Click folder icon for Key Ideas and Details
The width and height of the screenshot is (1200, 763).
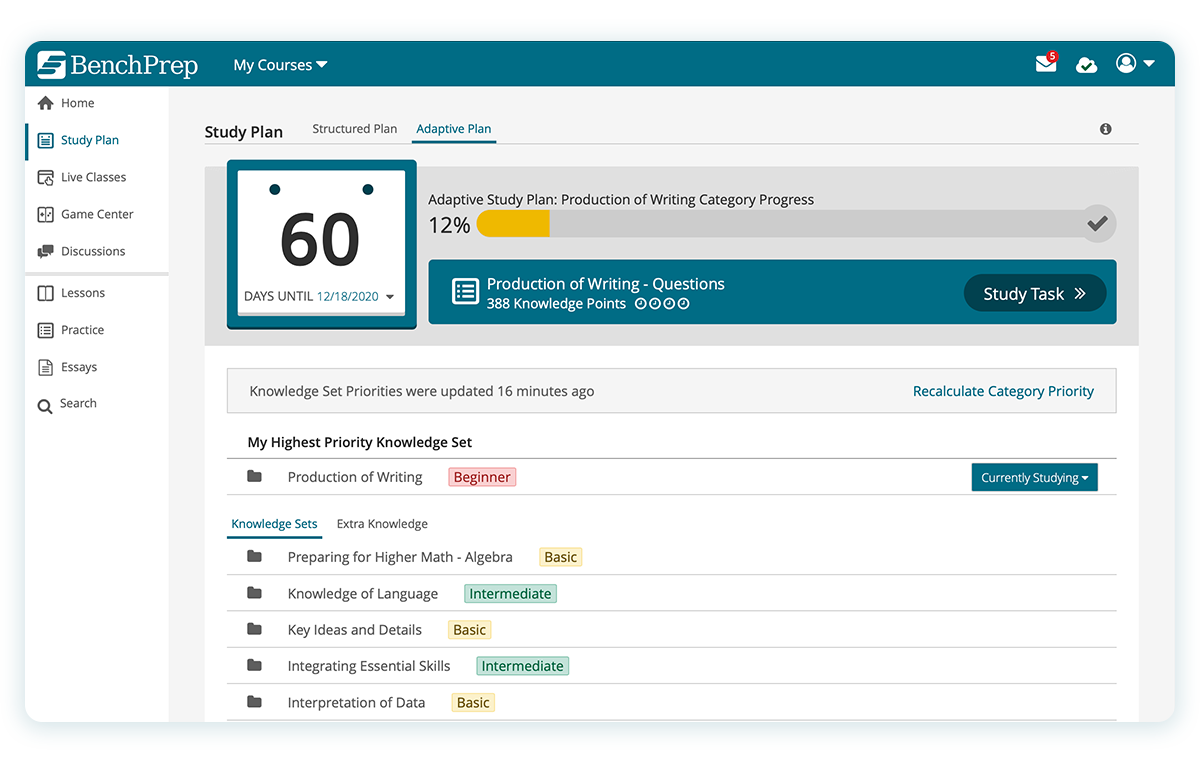pyautogui.click(x=255, y=630)
